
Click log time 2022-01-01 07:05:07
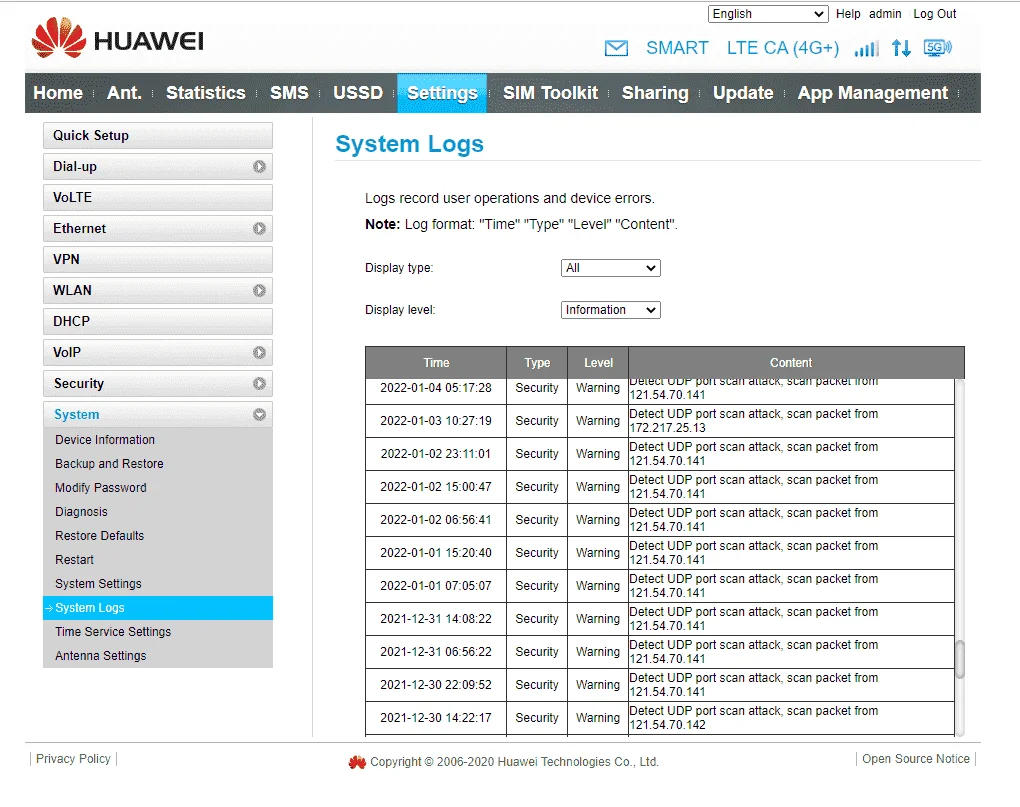pos(436,586)
